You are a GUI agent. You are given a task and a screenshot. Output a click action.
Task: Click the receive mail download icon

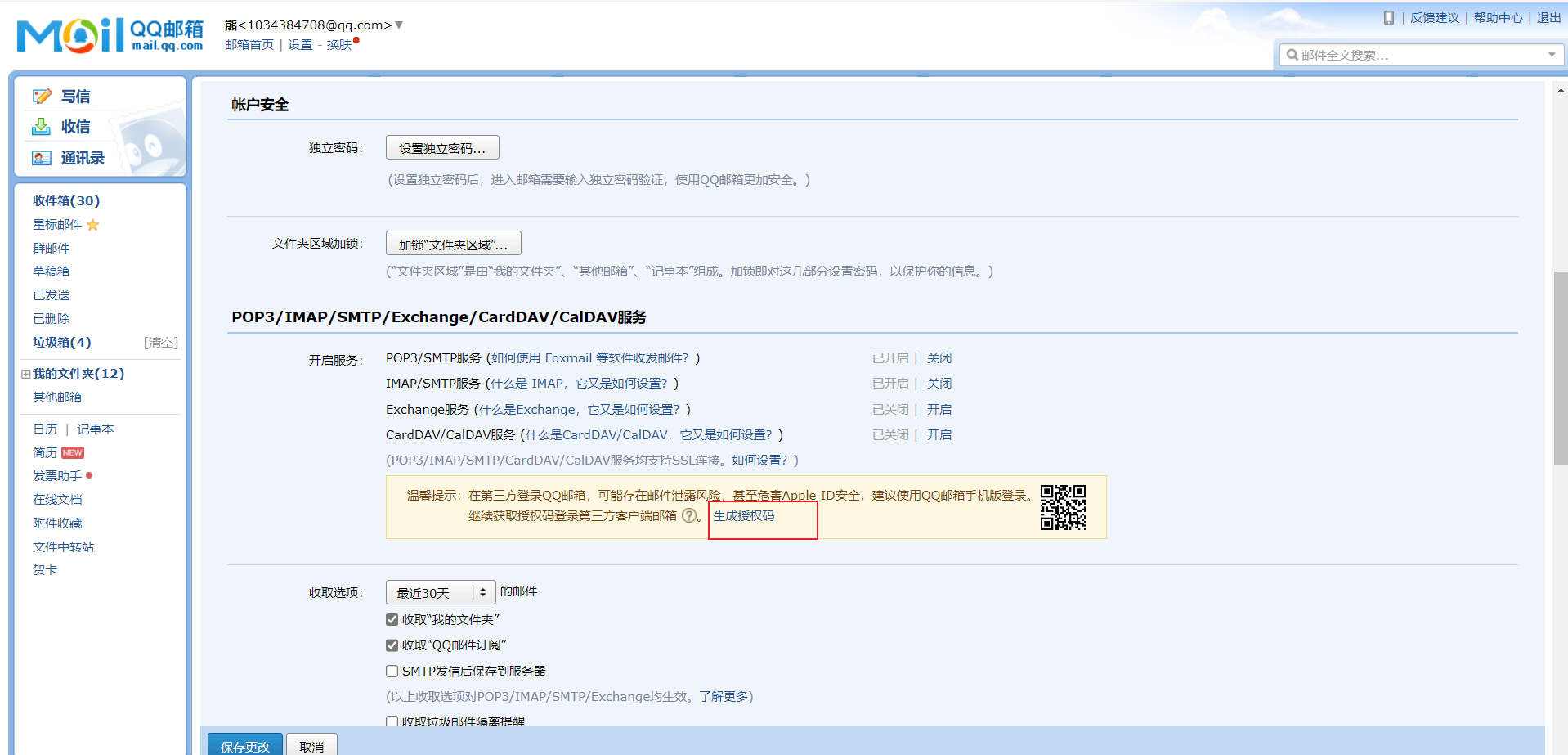click(x=41, y=127)
